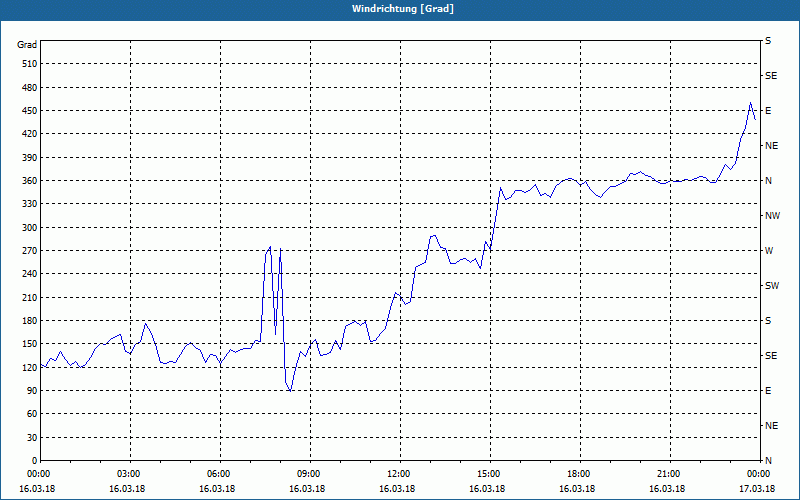
Task: Pick the S compass label level with 180
Action: pyautogui.click(x=768, y=321)
